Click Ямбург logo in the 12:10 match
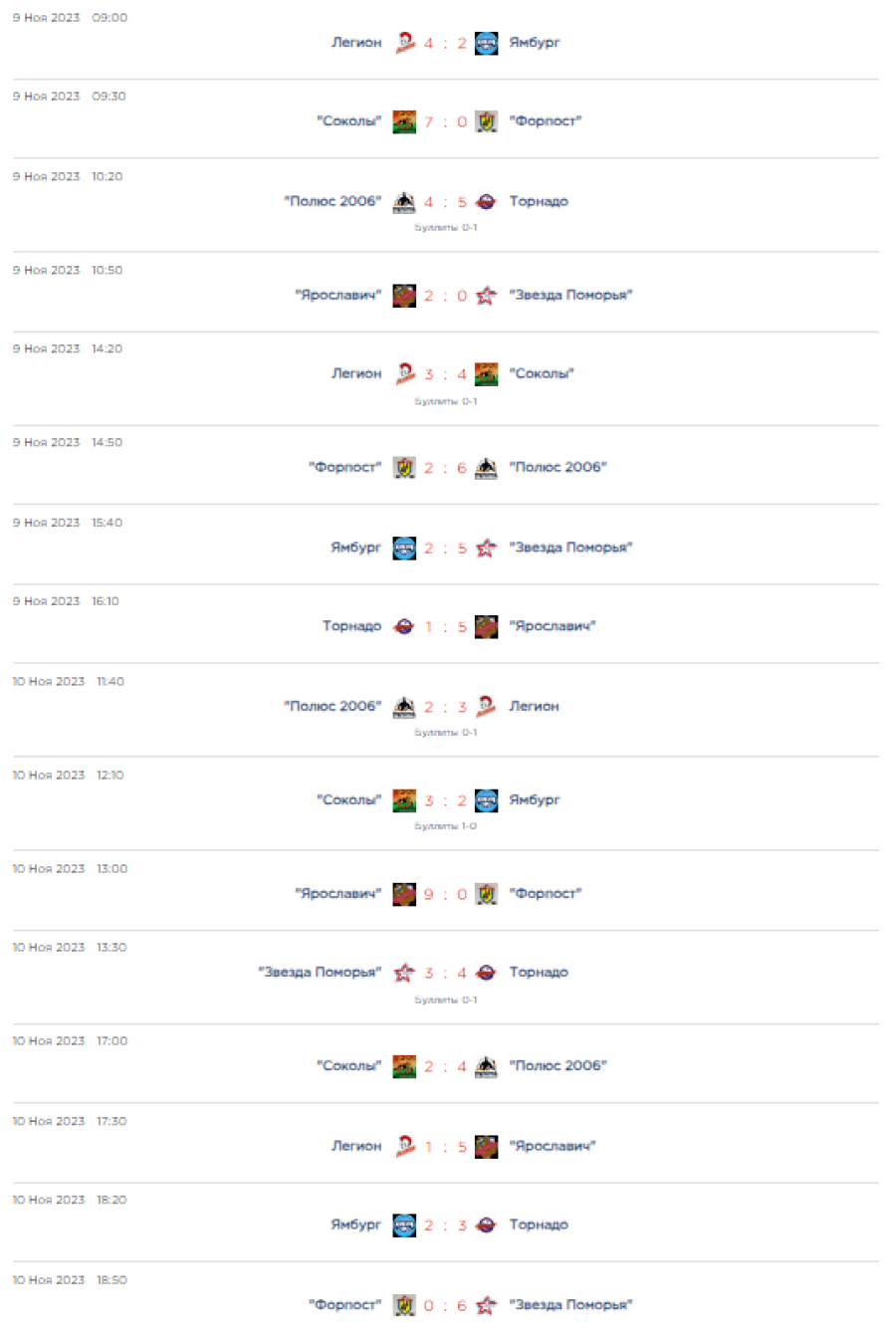Screen dimensions: 896x1341 pos(486,800)
